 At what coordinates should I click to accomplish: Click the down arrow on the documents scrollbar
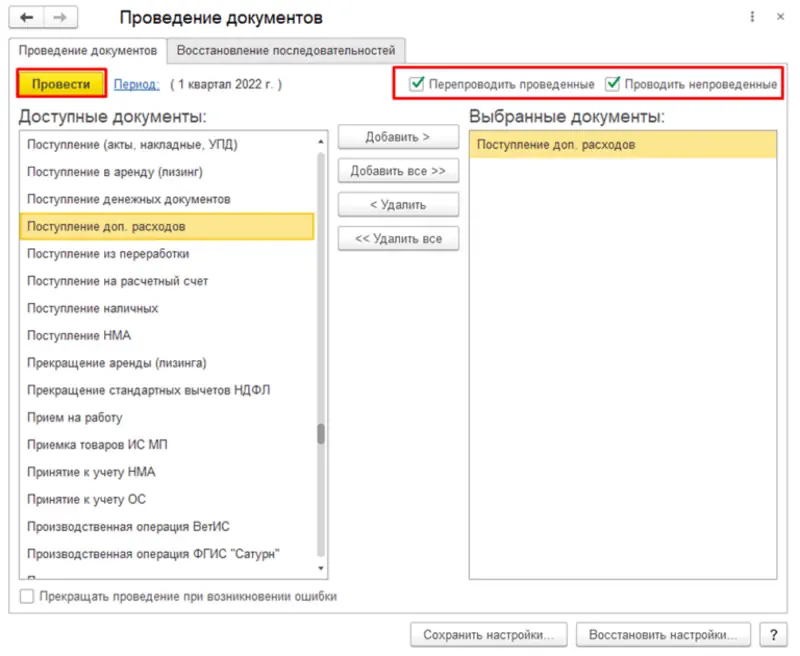[321, 570]
